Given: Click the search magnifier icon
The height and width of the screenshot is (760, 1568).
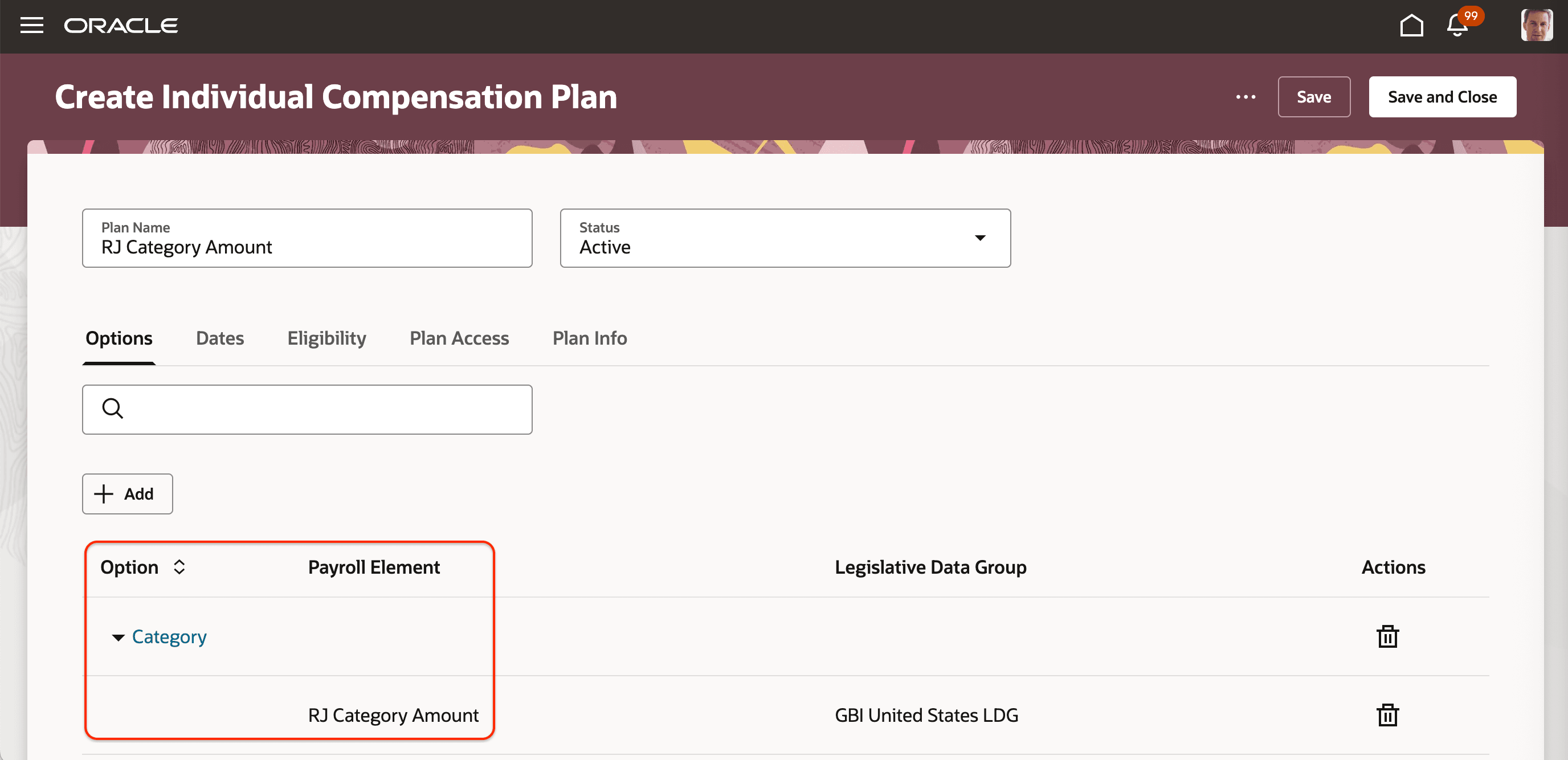Looking at the screenshot, I should (x=113, y=409).
